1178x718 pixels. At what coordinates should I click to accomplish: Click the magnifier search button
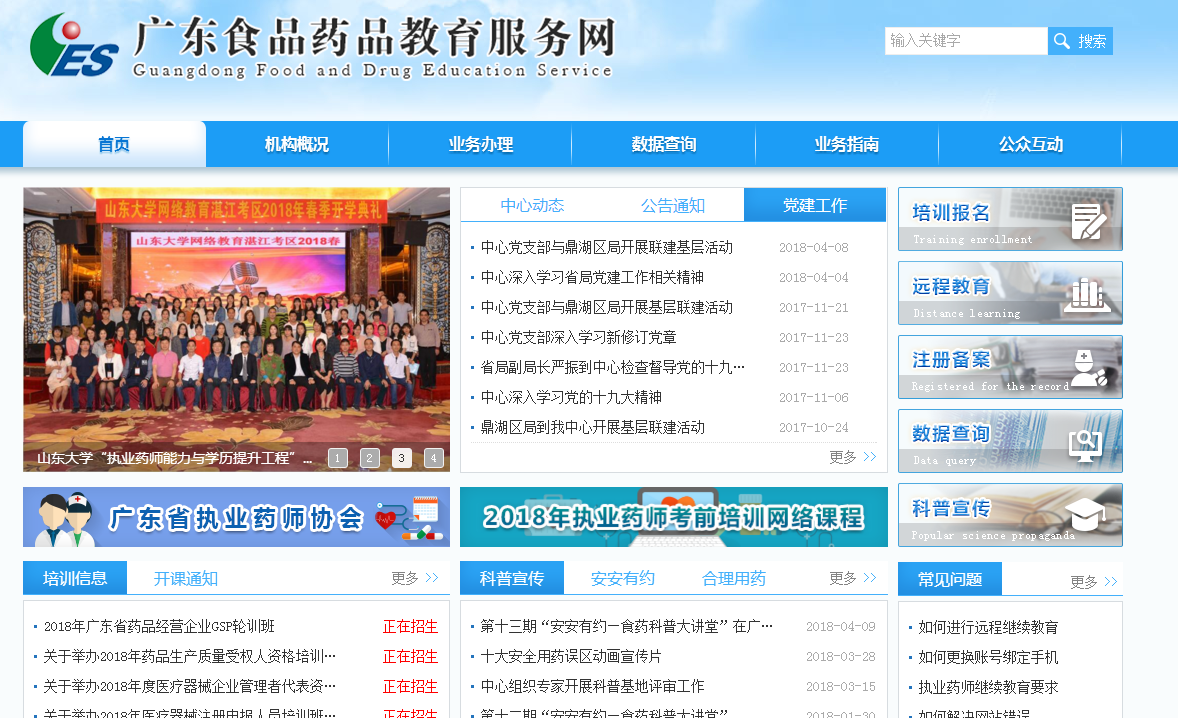[x=1080, y=41]
